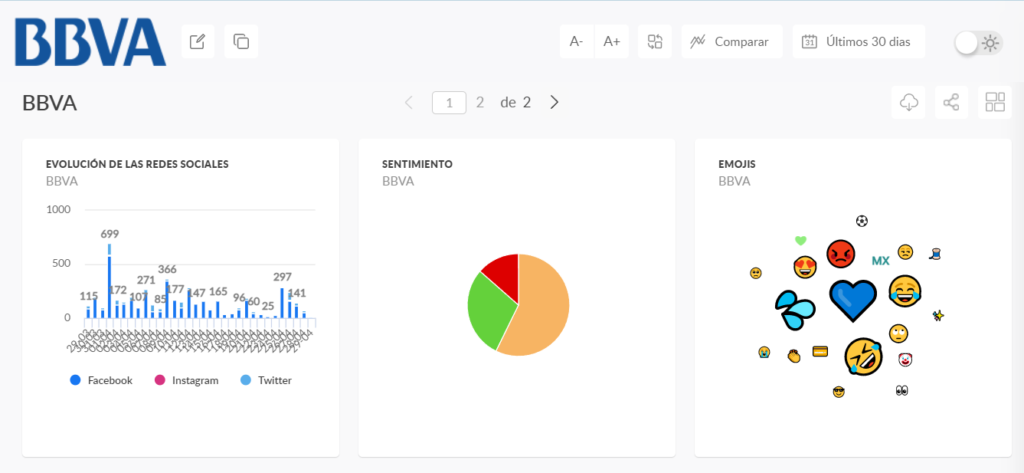The height and width of the screenshot is (473, 1024).
Task: Download report via cloud icon
Action: [x=908, y=103]
